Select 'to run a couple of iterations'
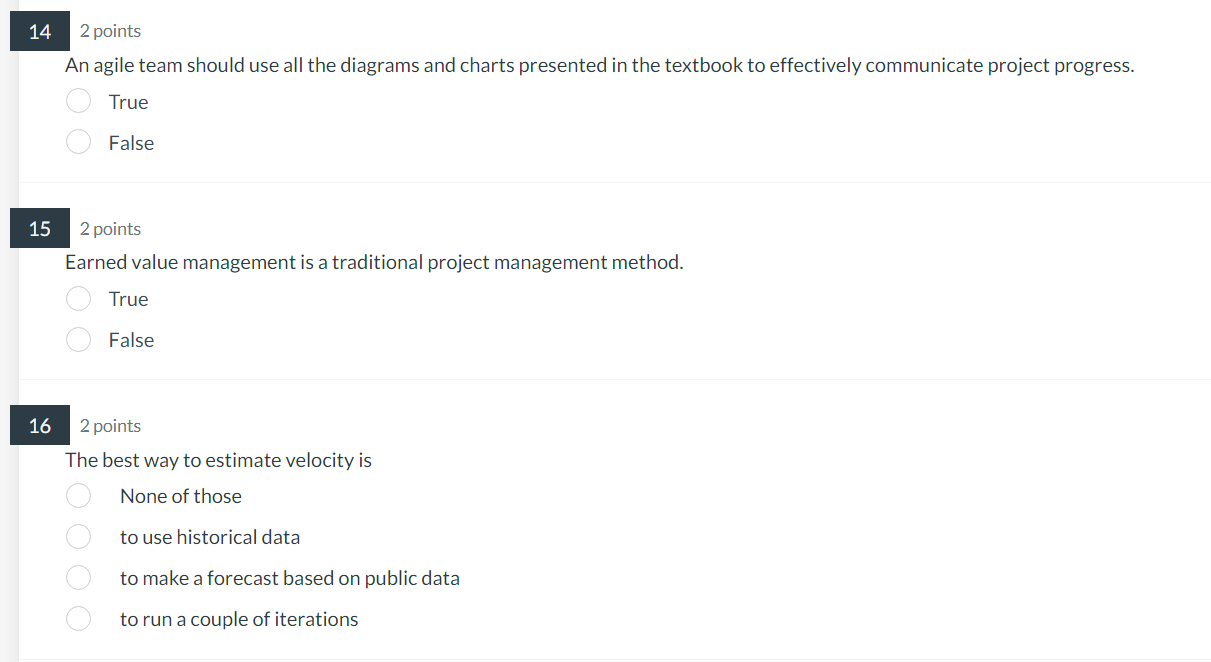The height and width of the screenshot is (662, 1211). coord(78,618)
